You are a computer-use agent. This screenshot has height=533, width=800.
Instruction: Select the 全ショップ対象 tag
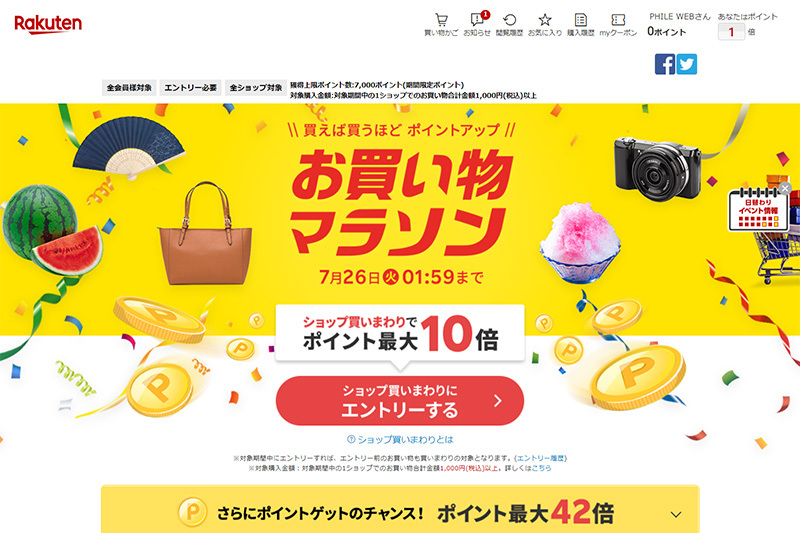click(256, 88)
